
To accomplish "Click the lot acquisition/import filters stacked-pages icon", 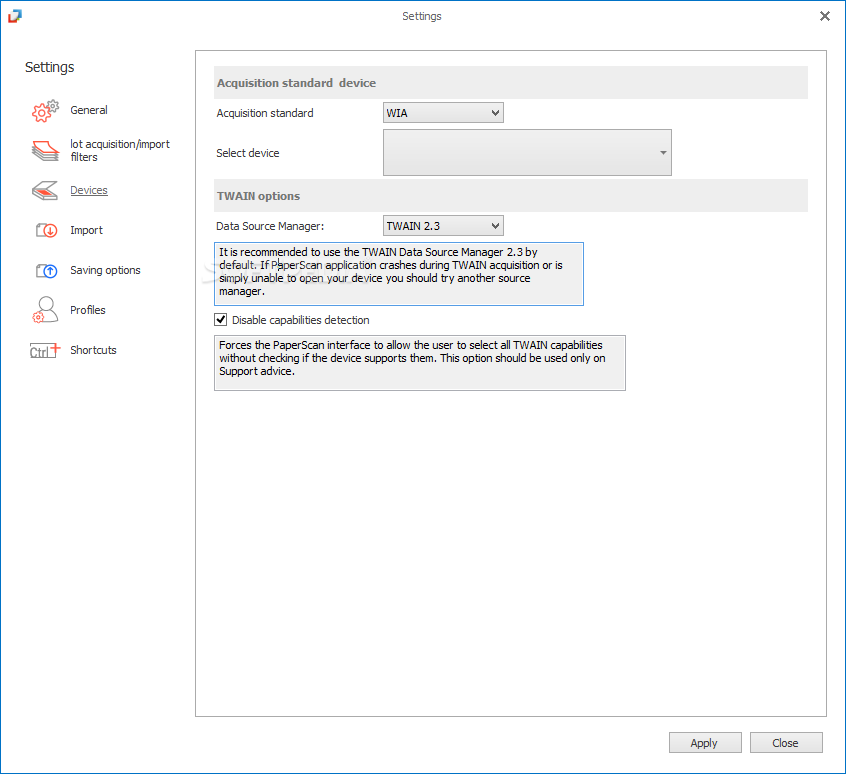I will 45,150.
